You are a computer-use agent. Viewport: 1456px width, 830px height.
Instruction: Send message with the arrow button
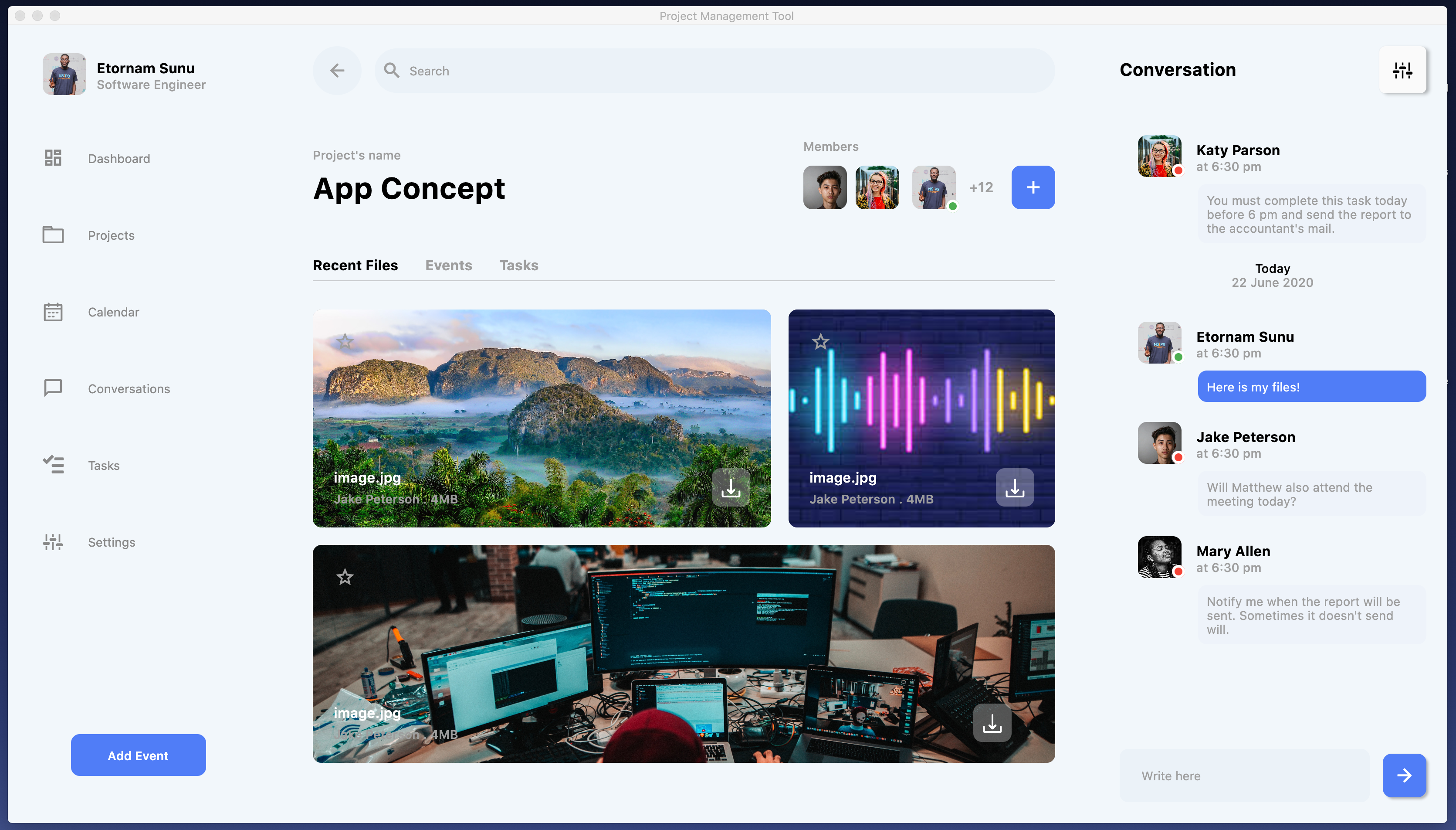(1404, 775)
